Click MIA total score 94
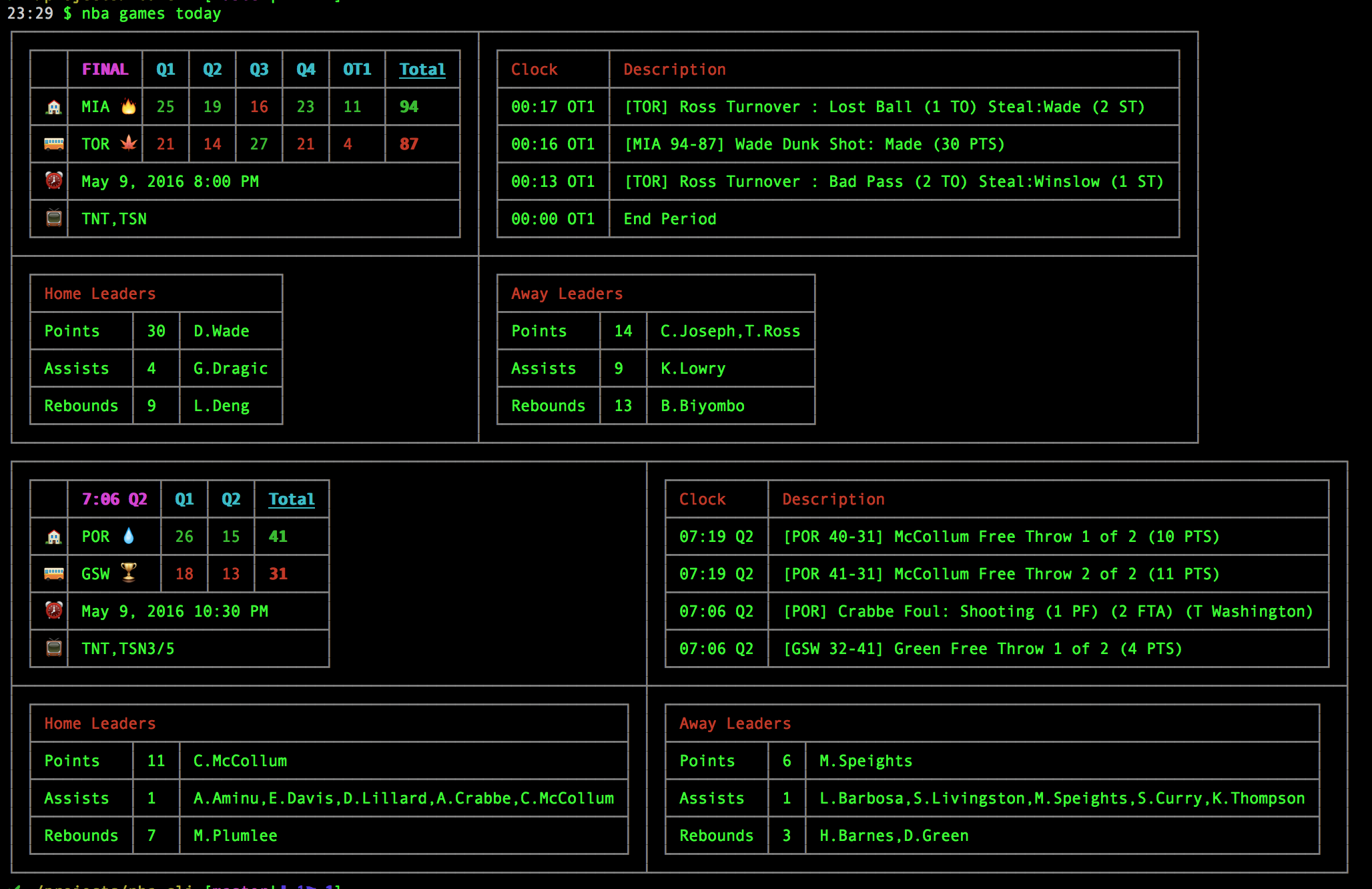This screenshot has height=889, width=1372. click(409, 107)
